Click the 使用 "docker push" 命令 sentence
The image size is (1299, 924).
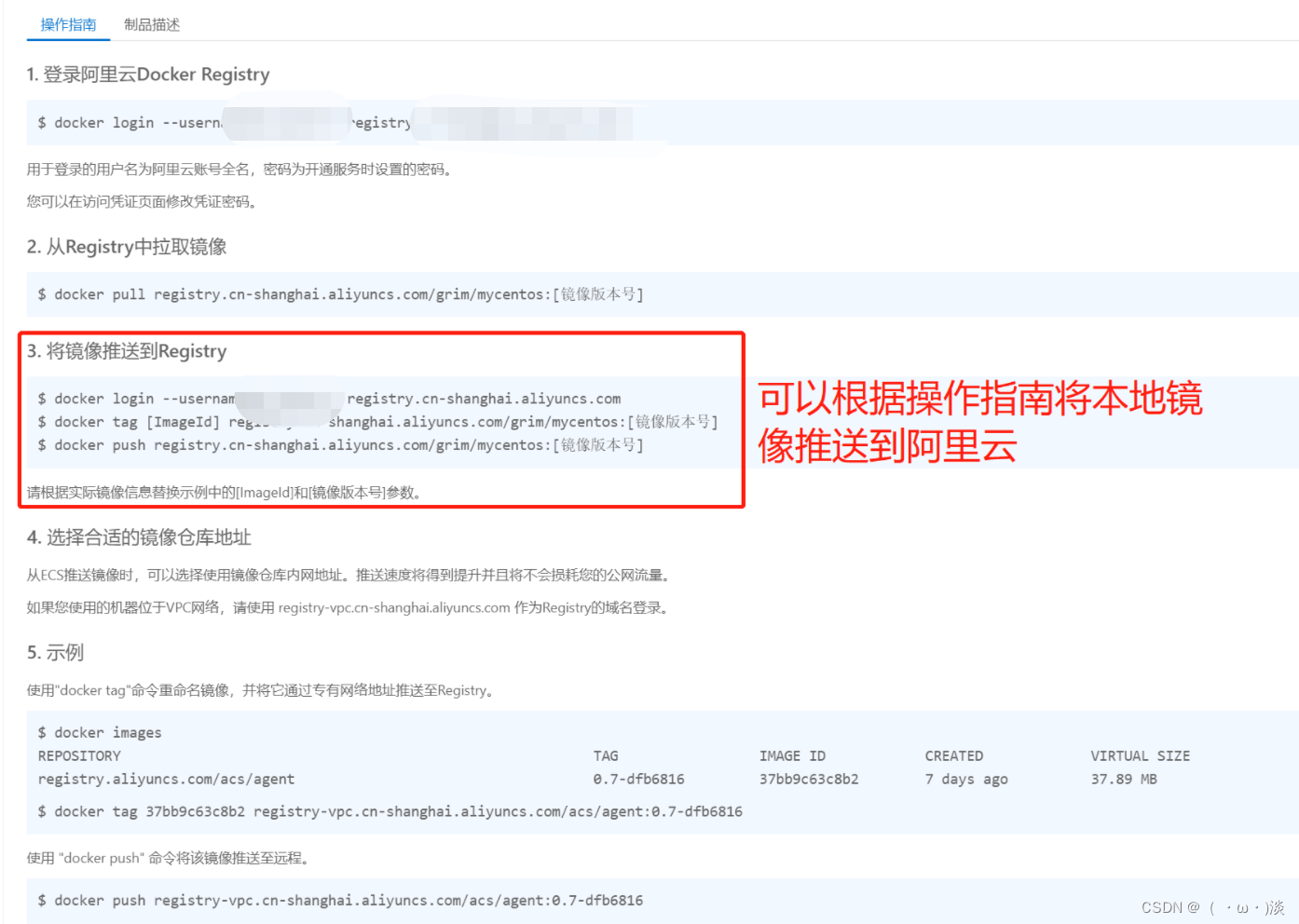(168, 858)
